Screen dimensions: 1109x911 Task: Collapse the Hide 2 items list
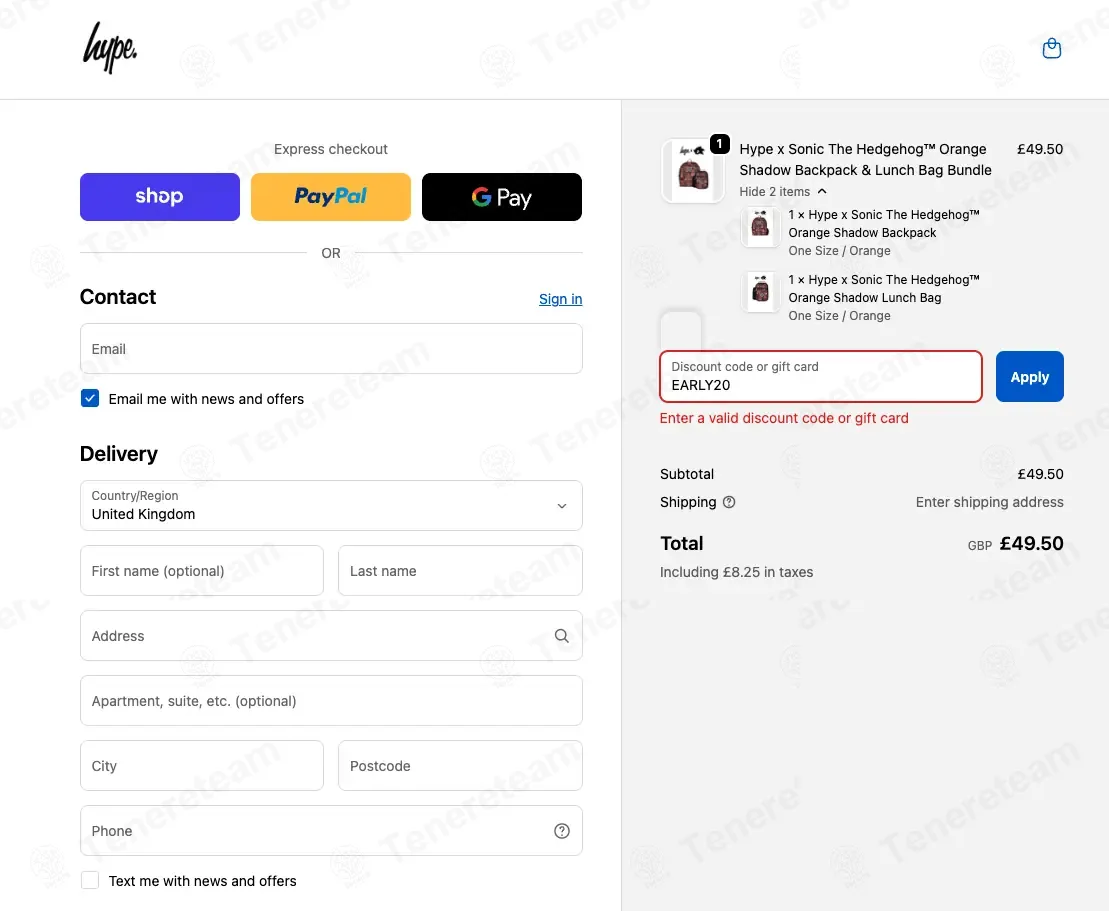(783, 192)
